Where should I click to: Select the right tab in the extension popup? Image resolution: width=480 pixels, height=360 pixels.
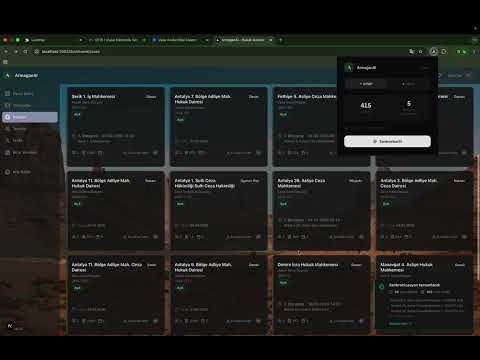click(408, 84)
